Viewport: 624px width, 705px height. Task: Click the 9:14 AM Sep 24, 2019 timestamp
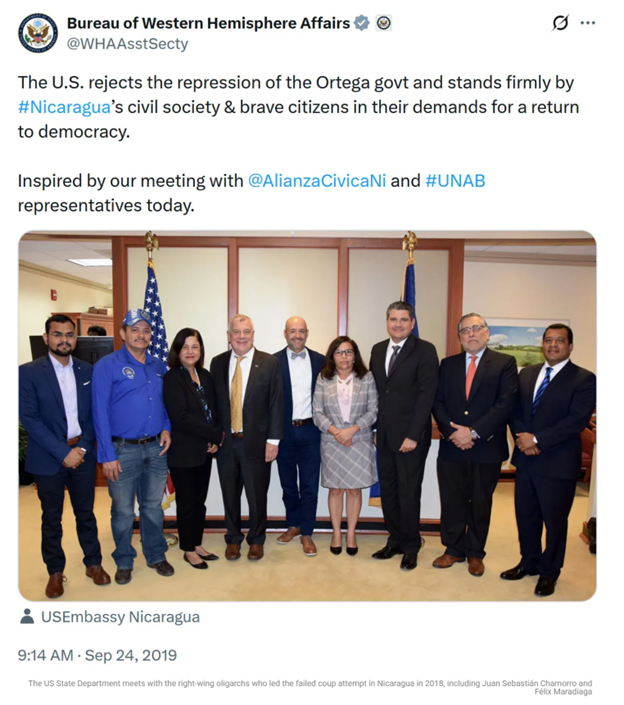click(98, 656)
